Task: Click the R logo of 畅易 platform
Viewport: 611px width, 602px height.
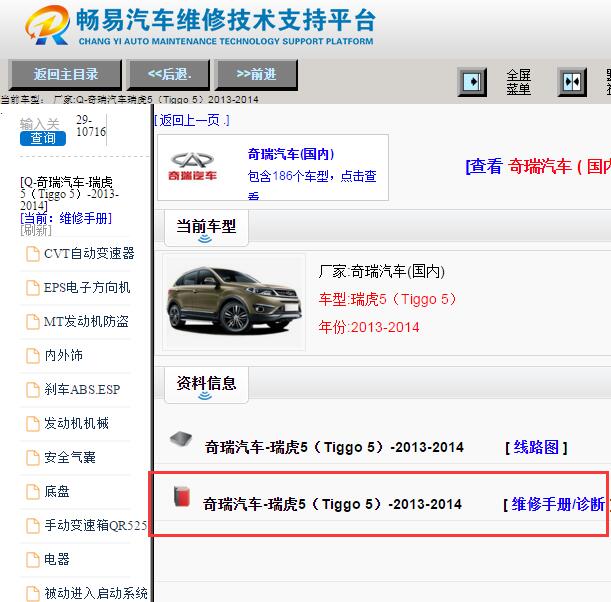Action: click(48, 25)
